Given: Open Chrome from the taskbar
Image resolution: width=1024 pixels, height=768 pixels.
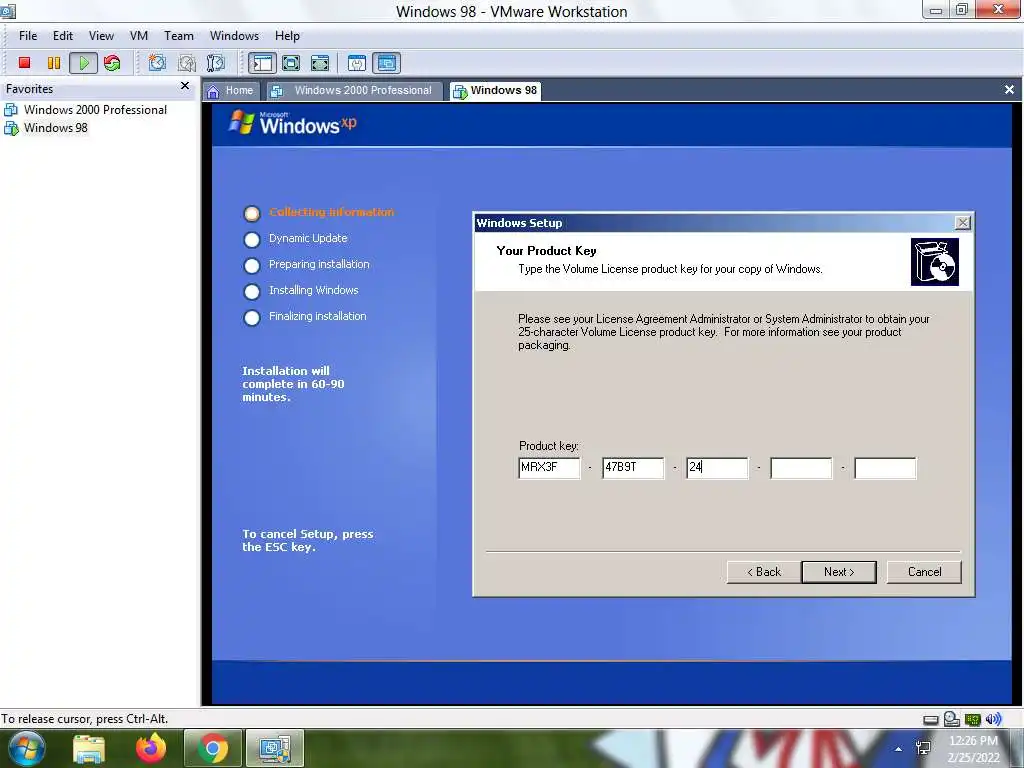Looking at the screenshot, I should point(212,748).
